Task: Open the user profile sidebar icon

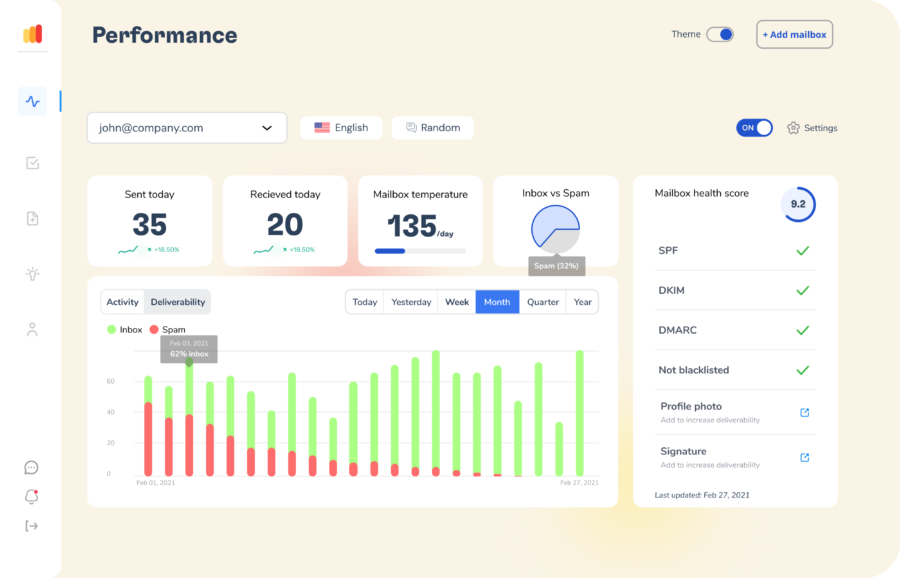Action: pos(33,329)
